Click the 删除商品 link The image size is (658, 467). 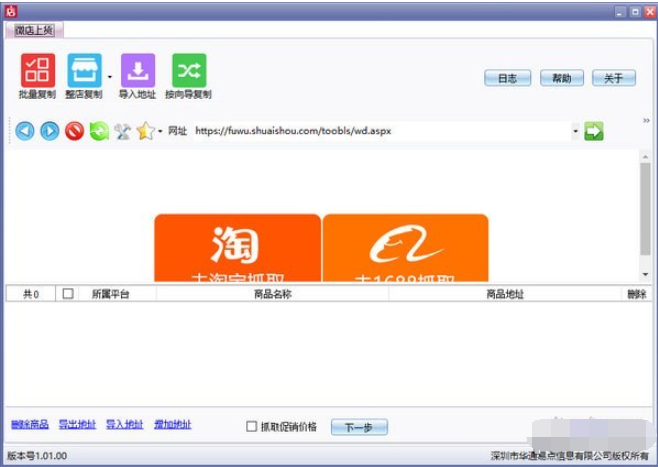coord(30,425)
